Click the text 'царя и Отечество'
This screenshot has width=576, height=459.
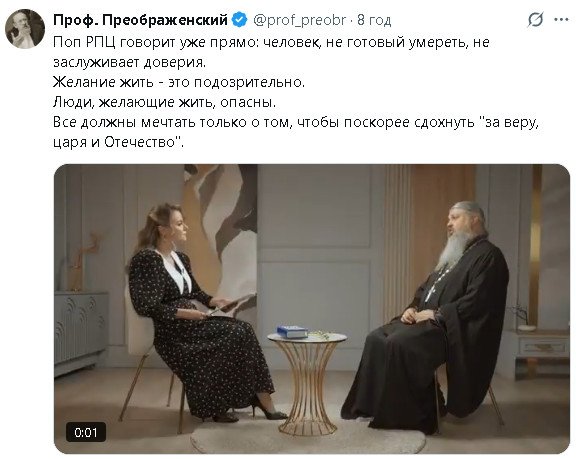pos(118,142)
